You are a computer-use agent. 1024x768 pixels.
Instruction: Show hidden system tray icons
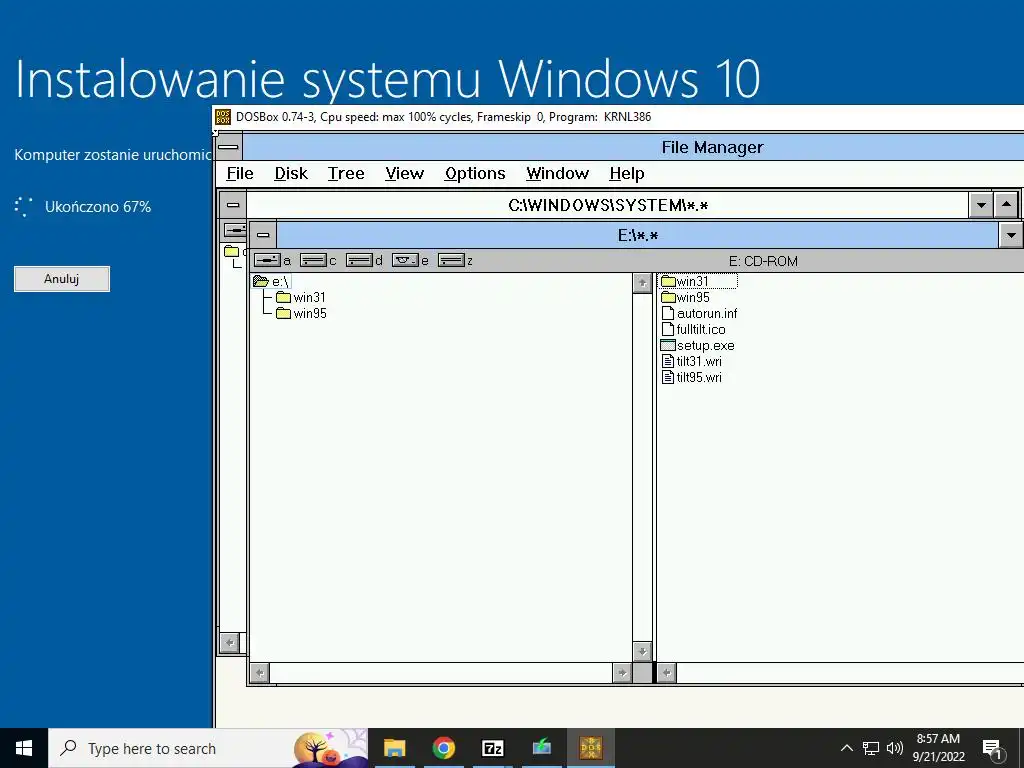click(846, 748)
